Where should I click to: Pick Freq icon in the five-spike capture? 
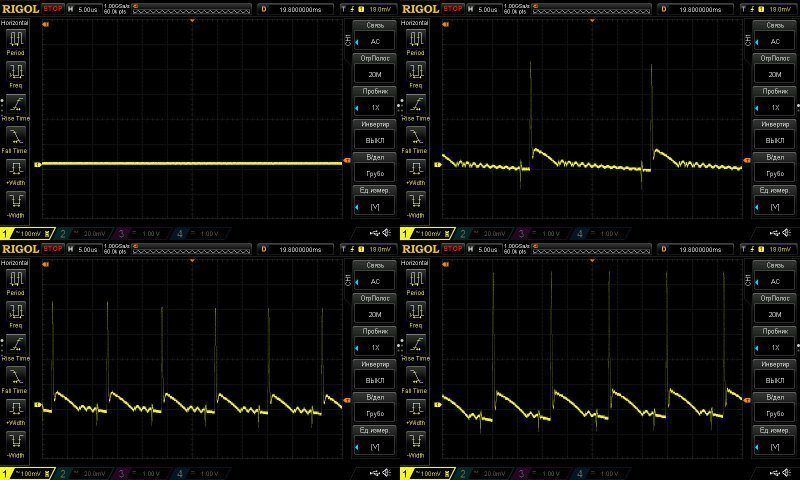416,312
